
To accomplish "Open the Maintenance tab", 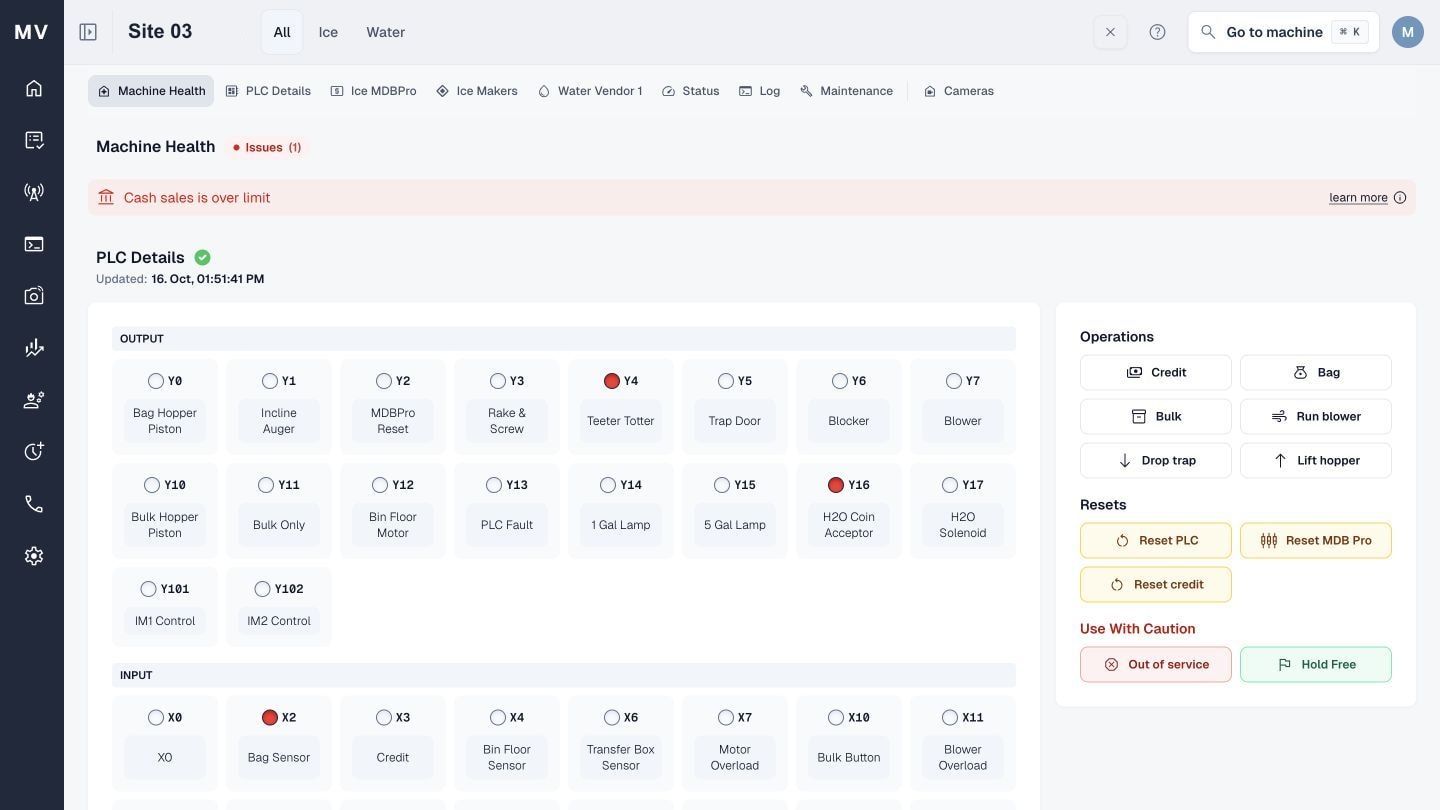I will click(846, 91).
